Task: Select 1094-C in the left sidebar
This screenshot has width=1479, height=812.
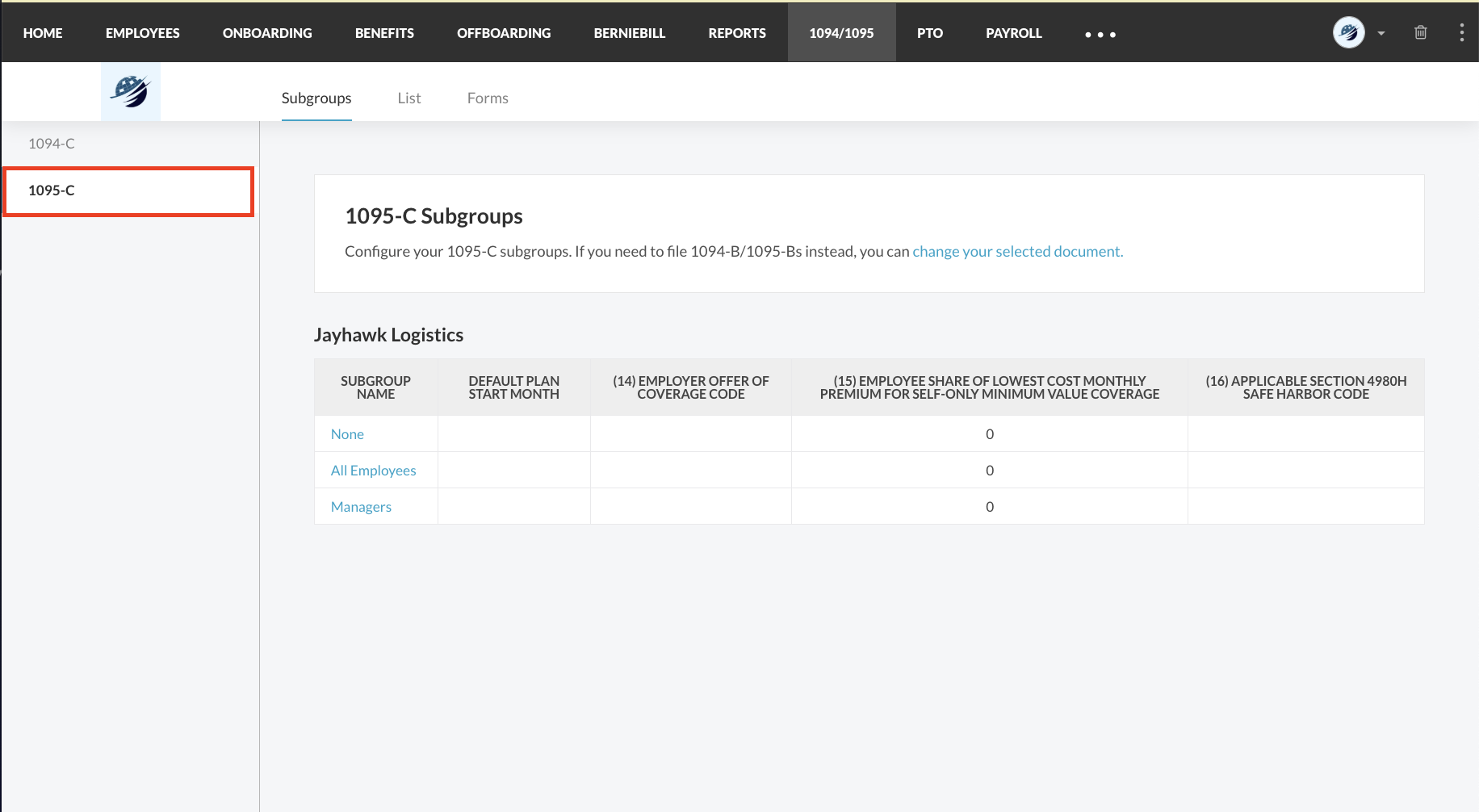Action: [x=52, y=144]
